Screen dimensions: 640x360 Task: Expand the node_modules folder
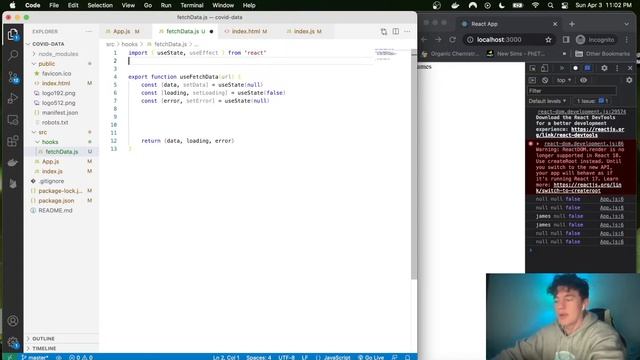61,54
